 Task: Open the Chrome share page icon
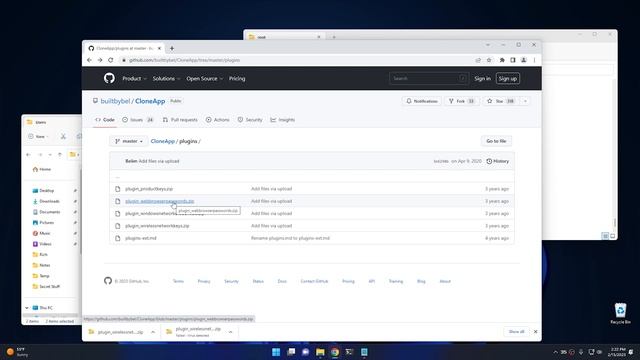478,60
